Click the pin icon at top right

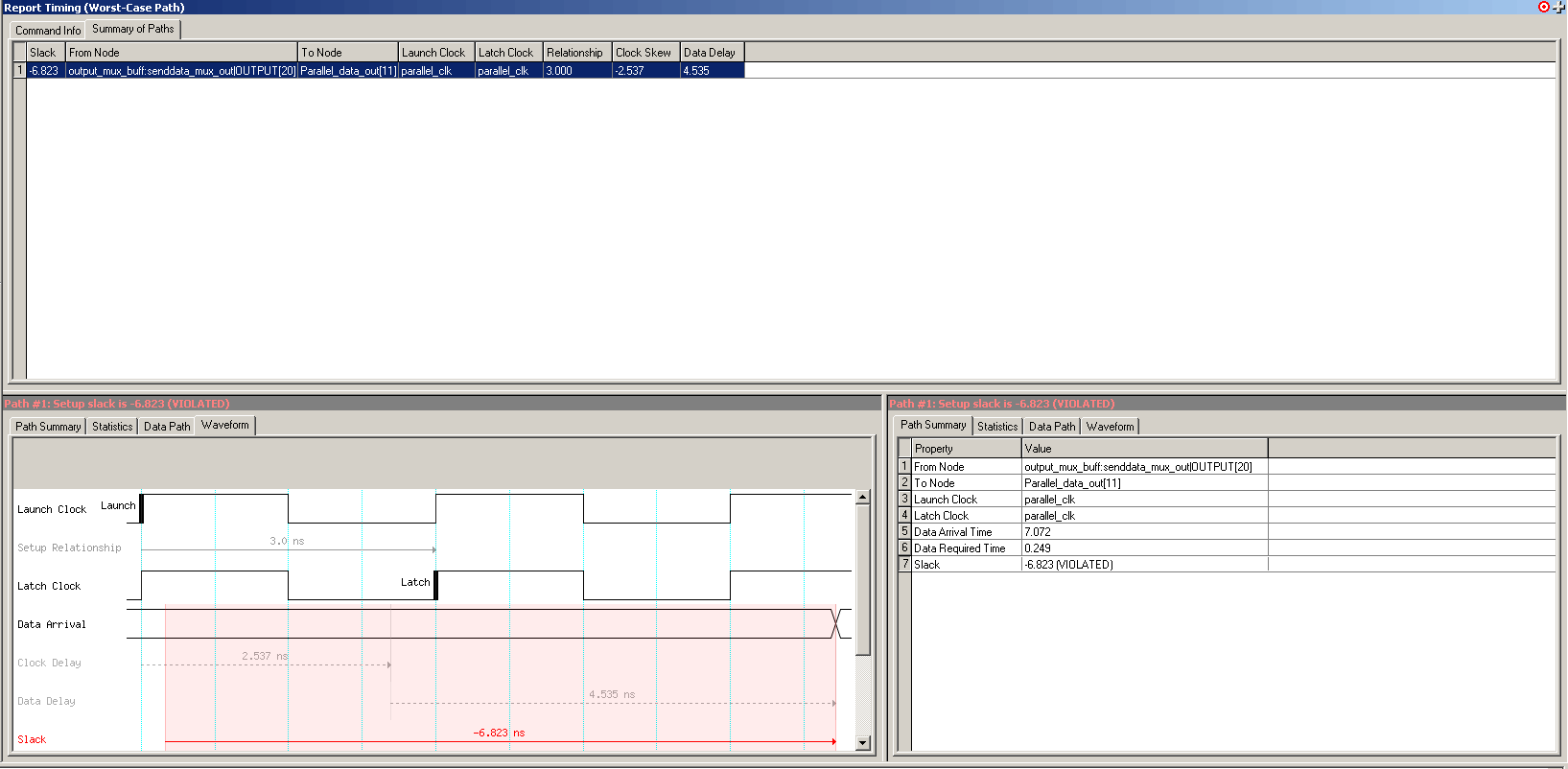coord(1558,7)
